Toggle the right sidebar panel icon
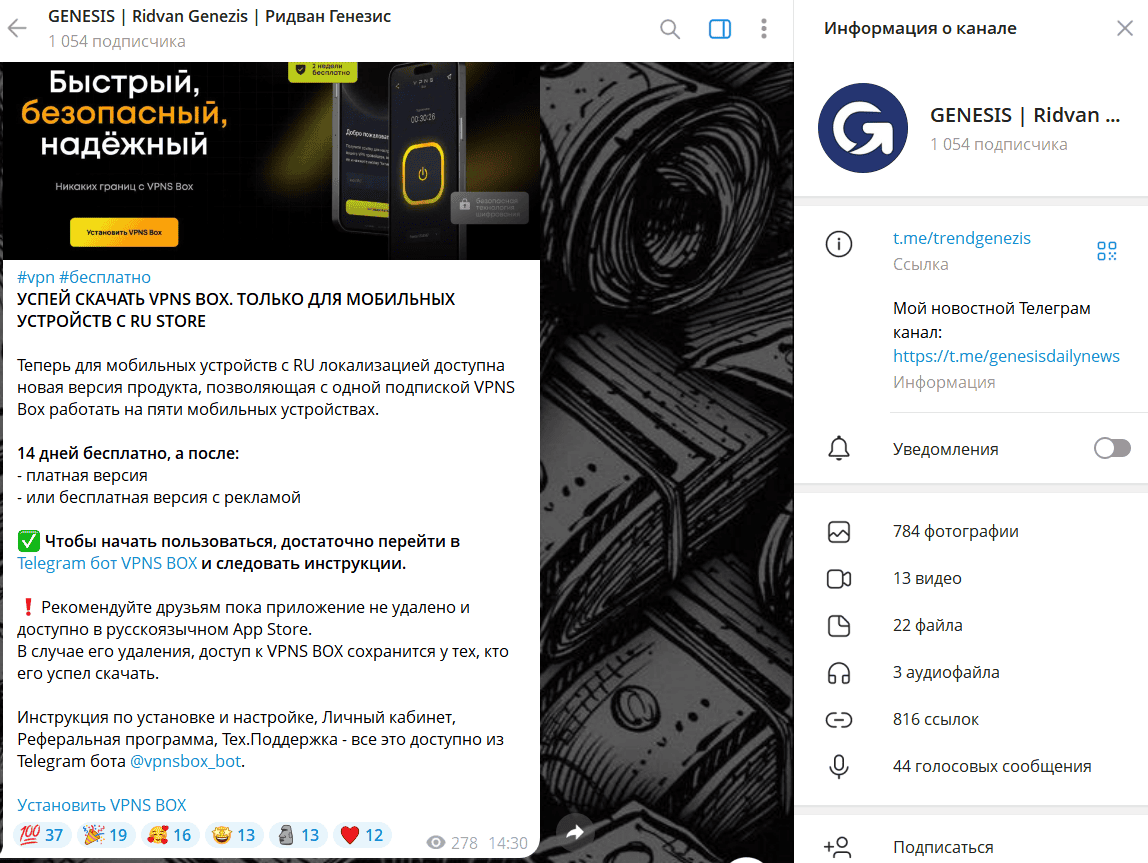 (719, 29)
